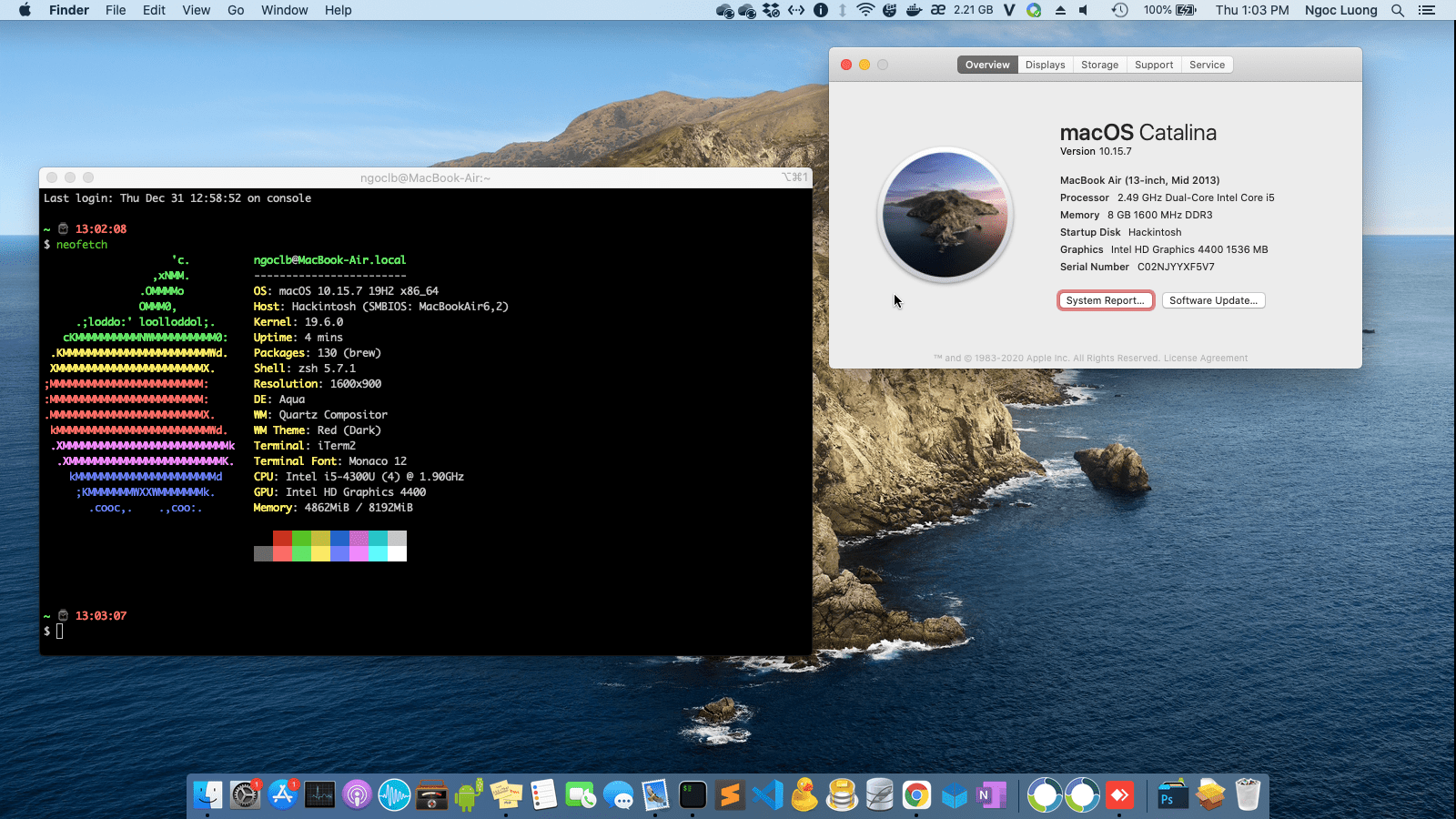Open iTerm terminal icon in Dock
The image size is (1456, 819).
(x=693, y=795)
